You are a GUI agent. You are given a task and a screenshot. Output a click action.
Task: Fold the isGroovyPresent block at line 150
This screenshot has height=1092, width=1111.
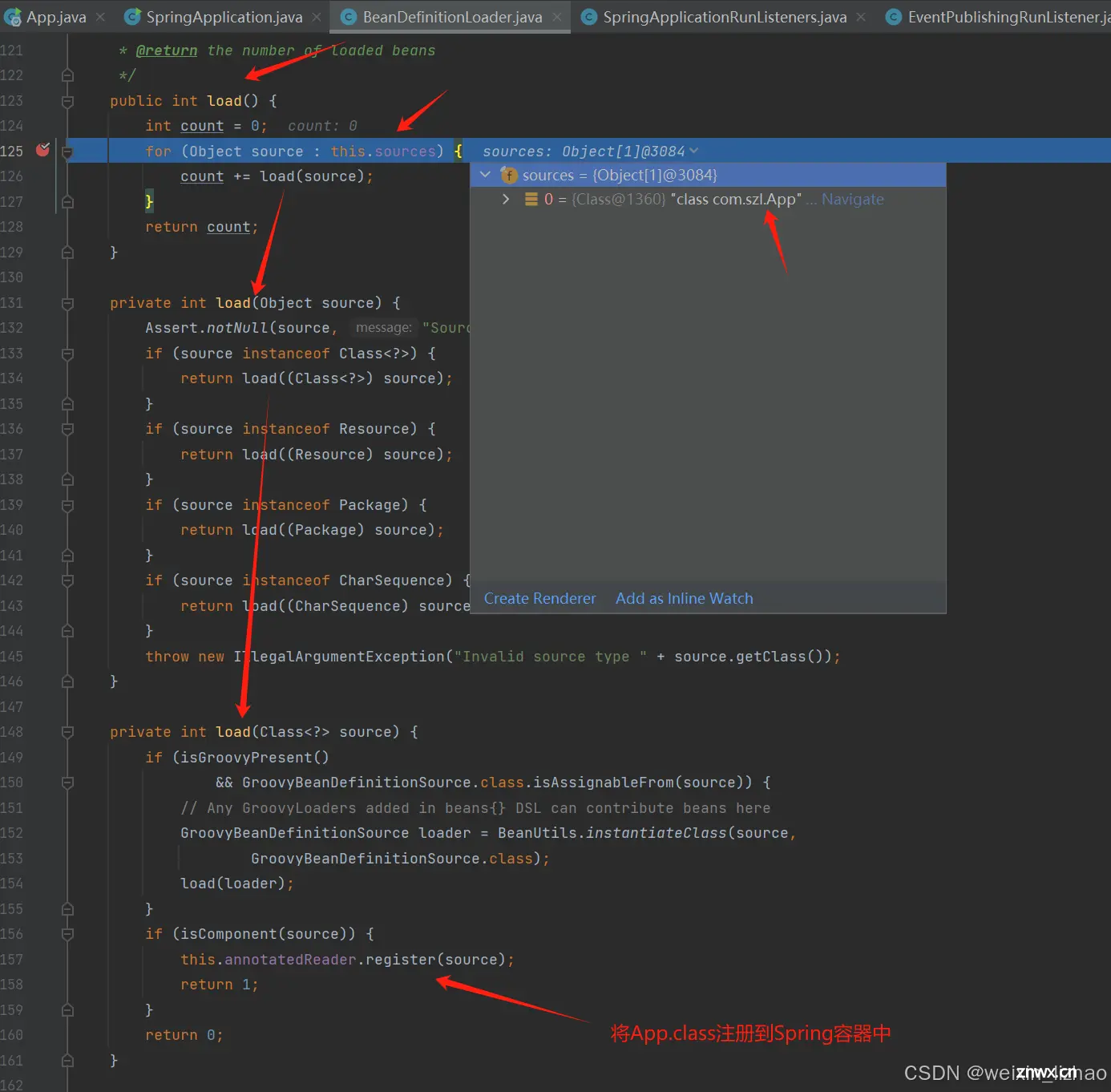[67, 783]
